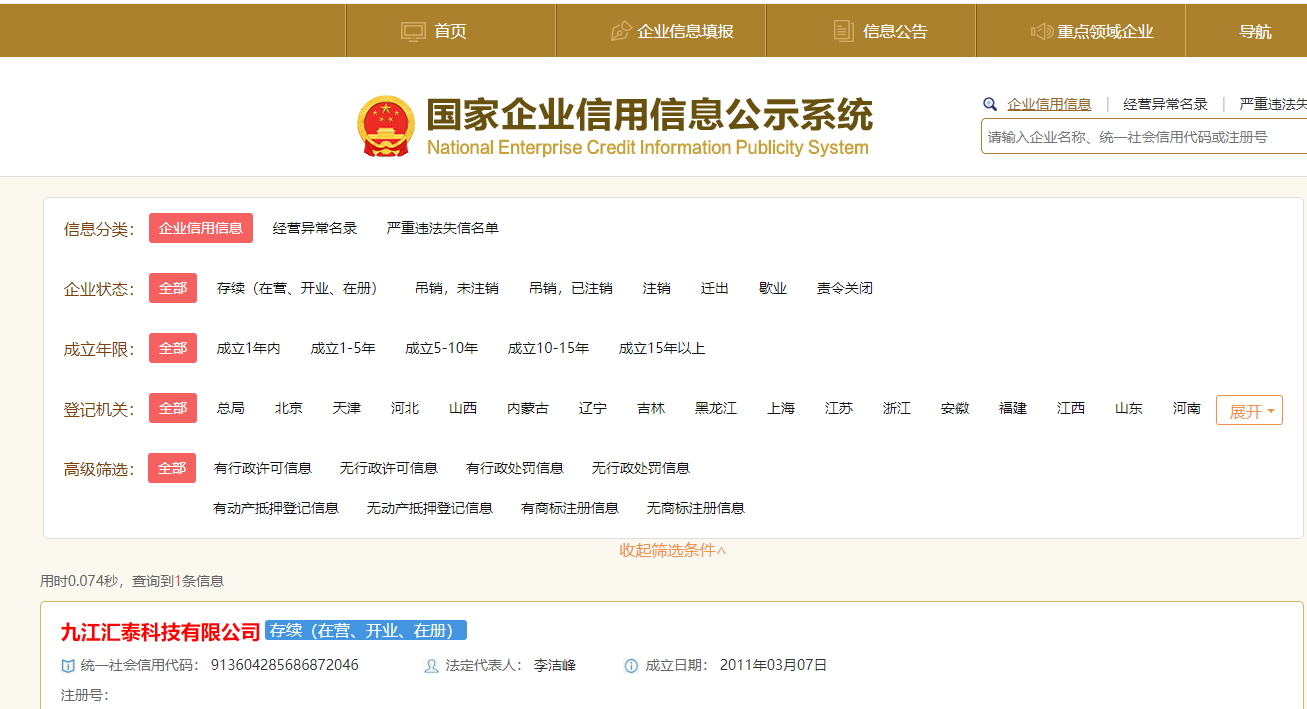The height and width of the screenshot is (709, 1307).
Task: Click the magnifier icon near 企业信息
Action: click(990, 104)
